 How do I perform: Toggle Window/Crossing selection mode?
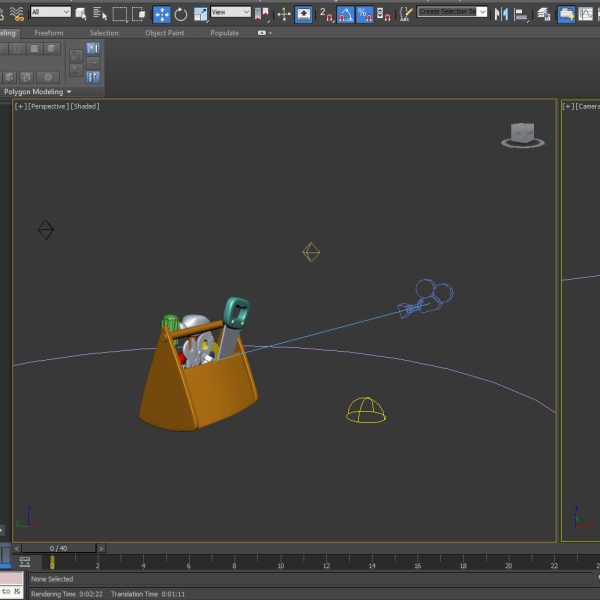click(139, 14)
